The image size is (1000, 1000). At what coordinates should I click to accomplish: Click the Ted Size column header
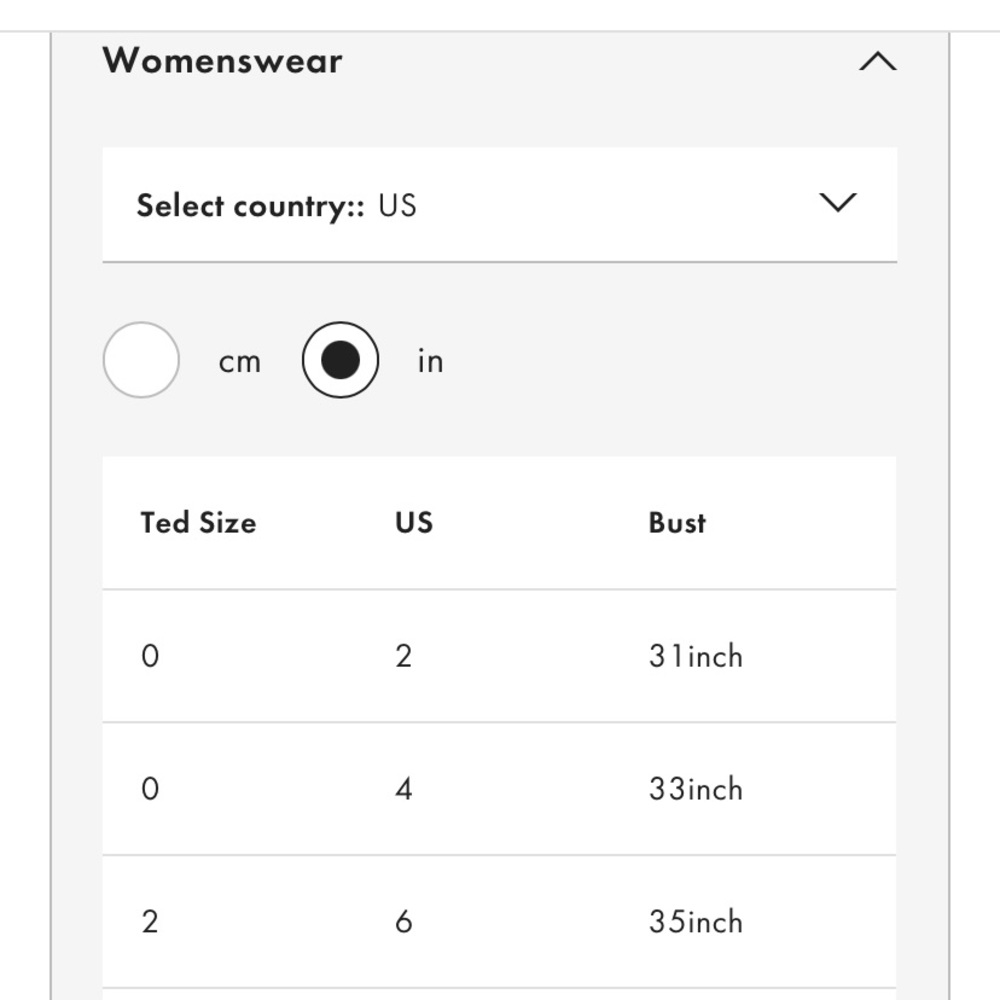[x=198, y=523]
